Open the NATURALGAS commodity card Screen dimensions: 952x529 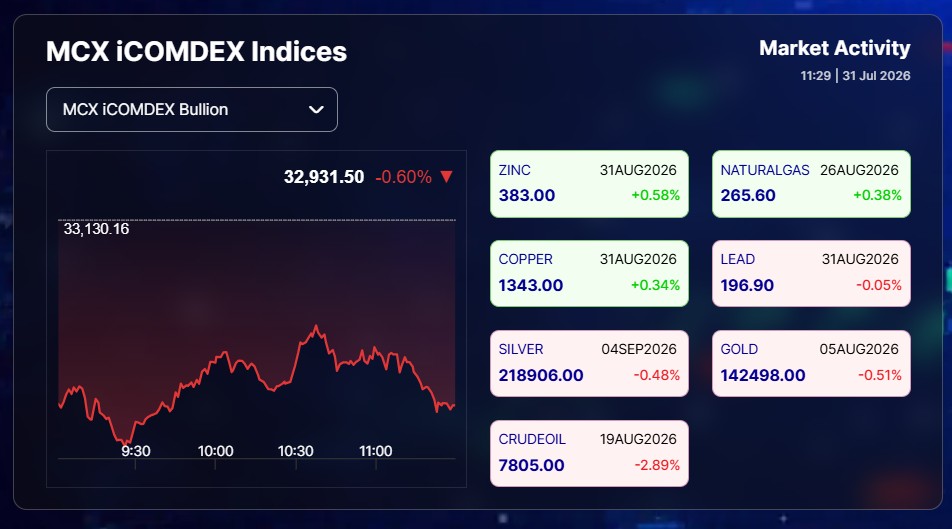click(811, 184)
